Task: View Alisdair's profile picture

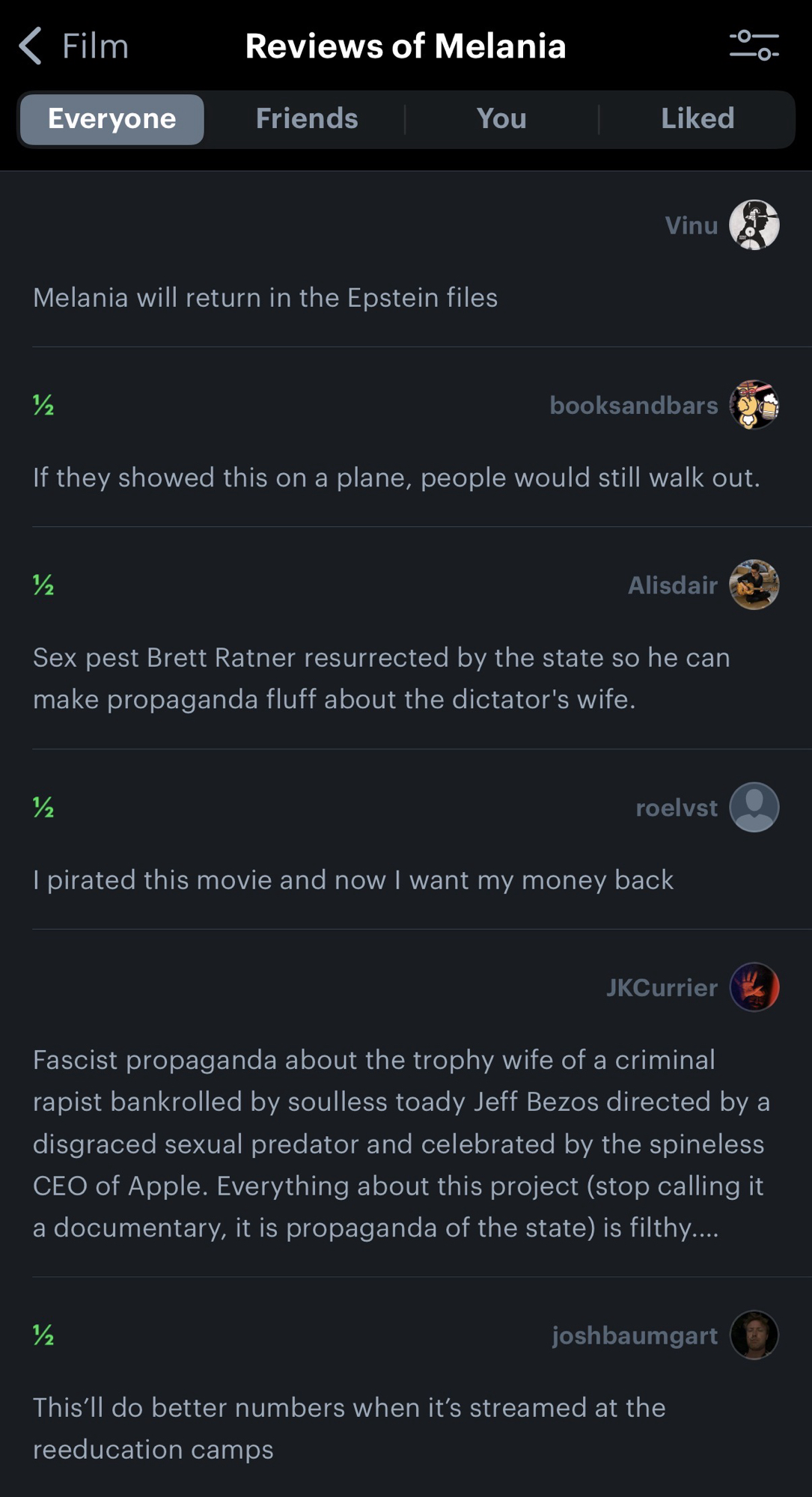Action: tap(754, 585)
